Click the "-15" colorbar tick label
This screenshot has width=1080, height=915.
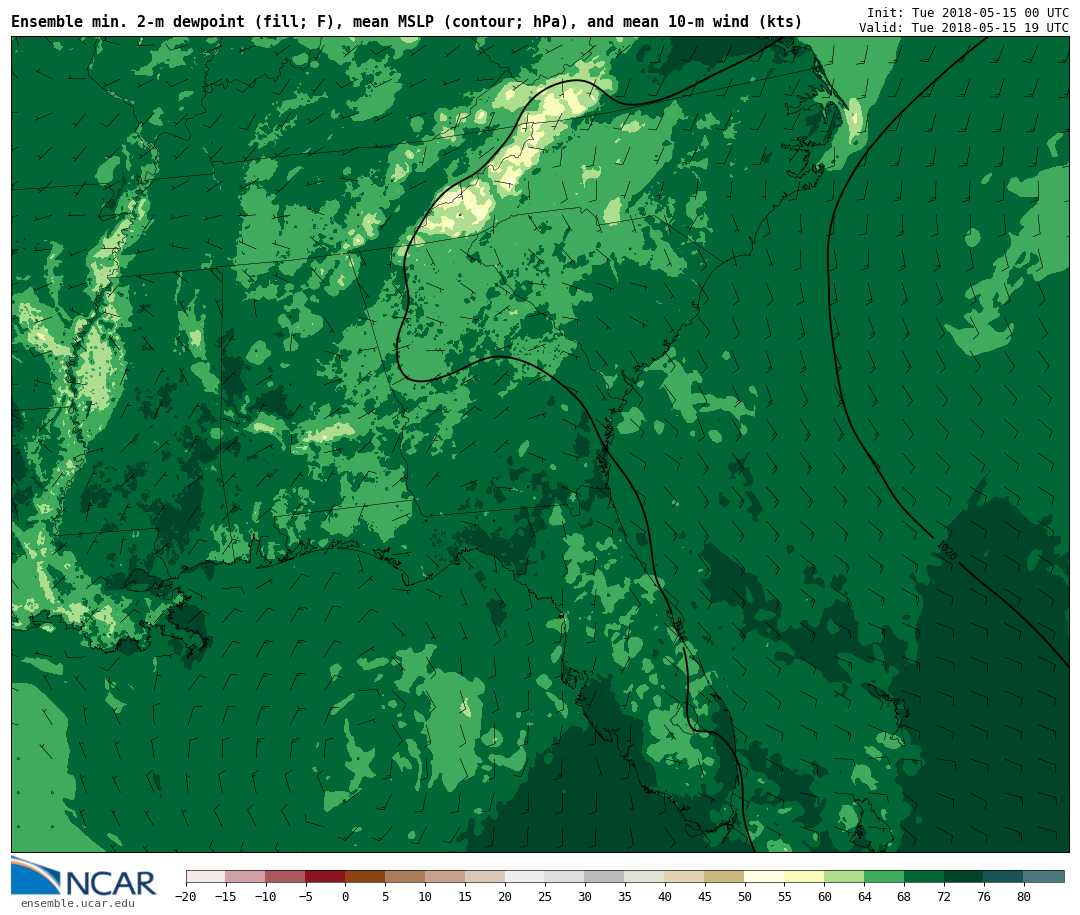point(226,896)
